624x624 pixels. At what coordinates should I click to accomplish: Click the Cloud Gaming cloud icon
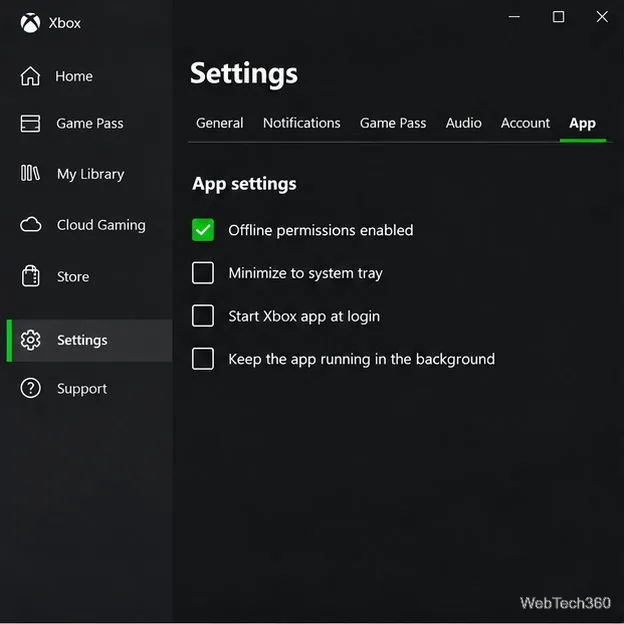tap(31, 225)
